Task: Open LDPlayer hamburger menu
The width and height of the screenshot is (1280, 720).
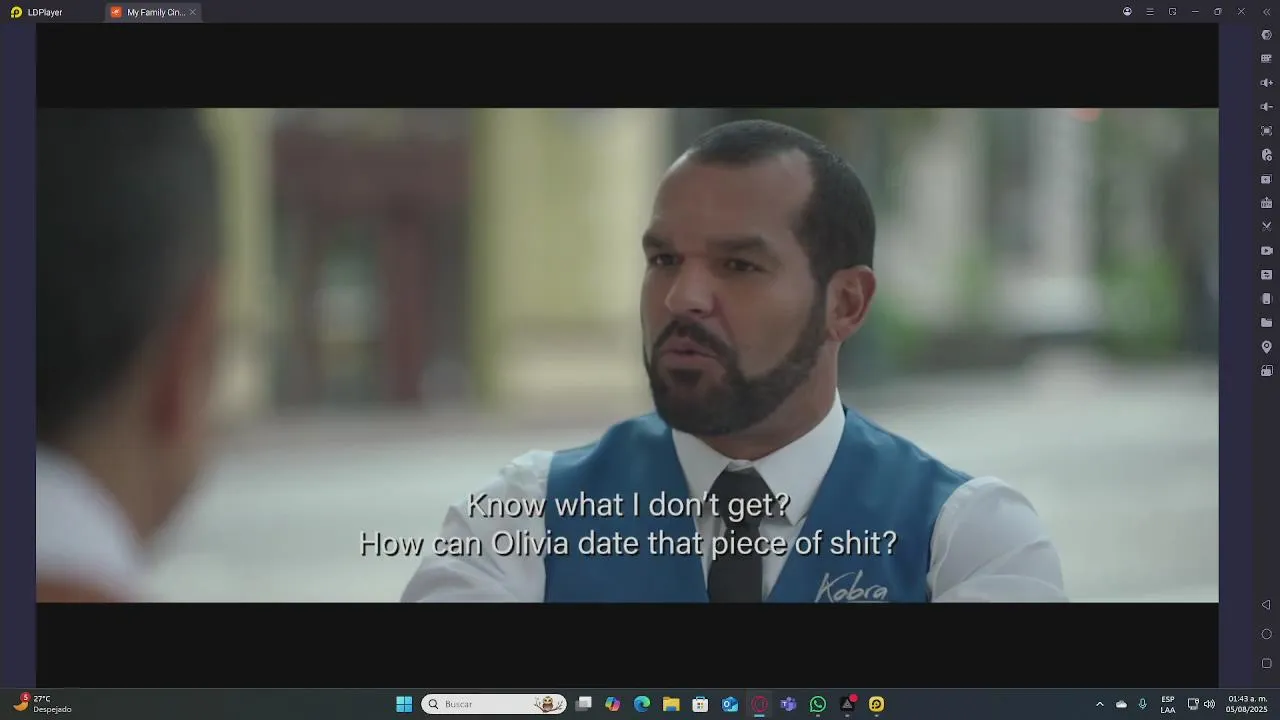Action: click(x=1150, y=12)
